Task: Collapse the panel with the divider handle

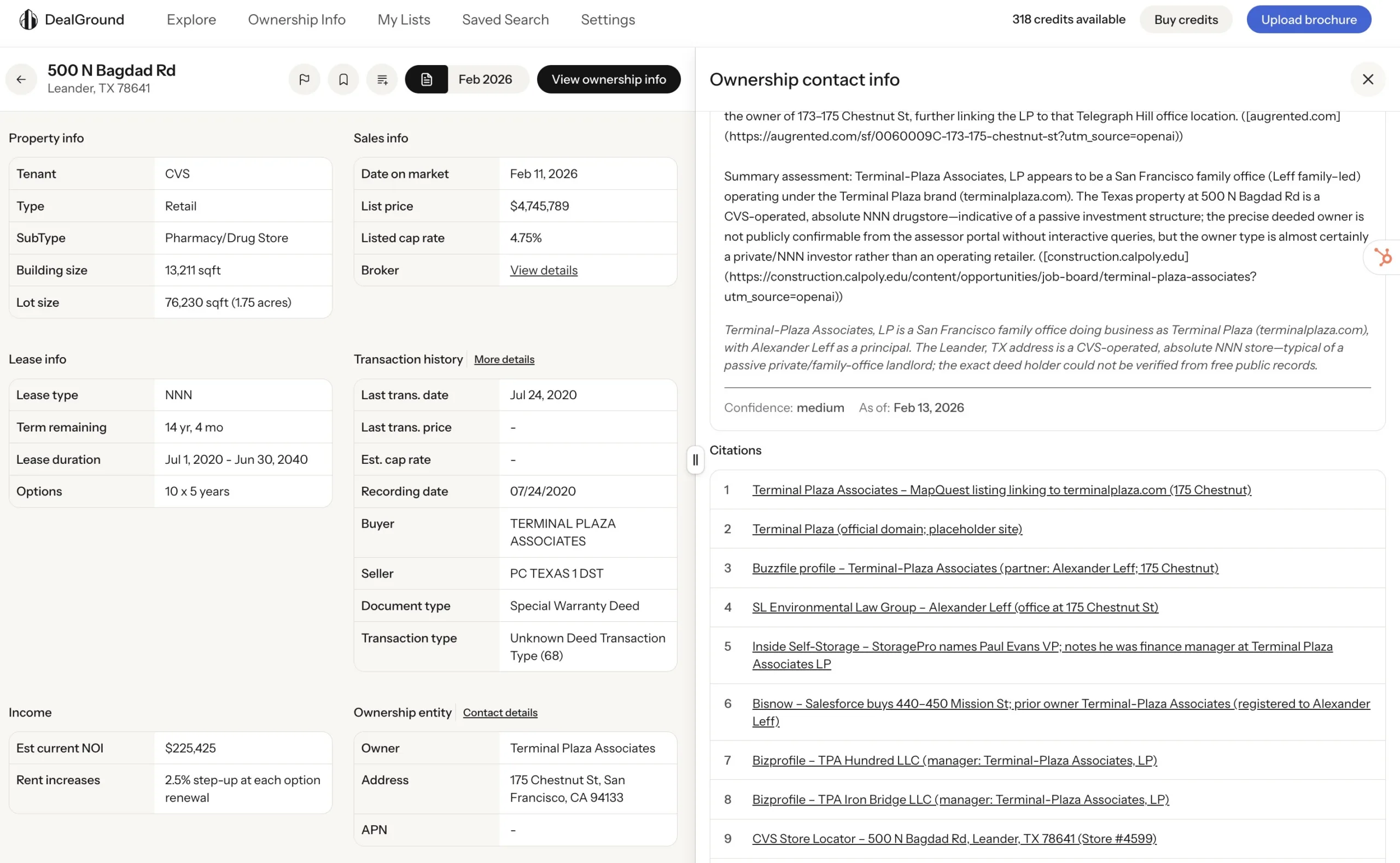Action: click(x=695, y=460)
